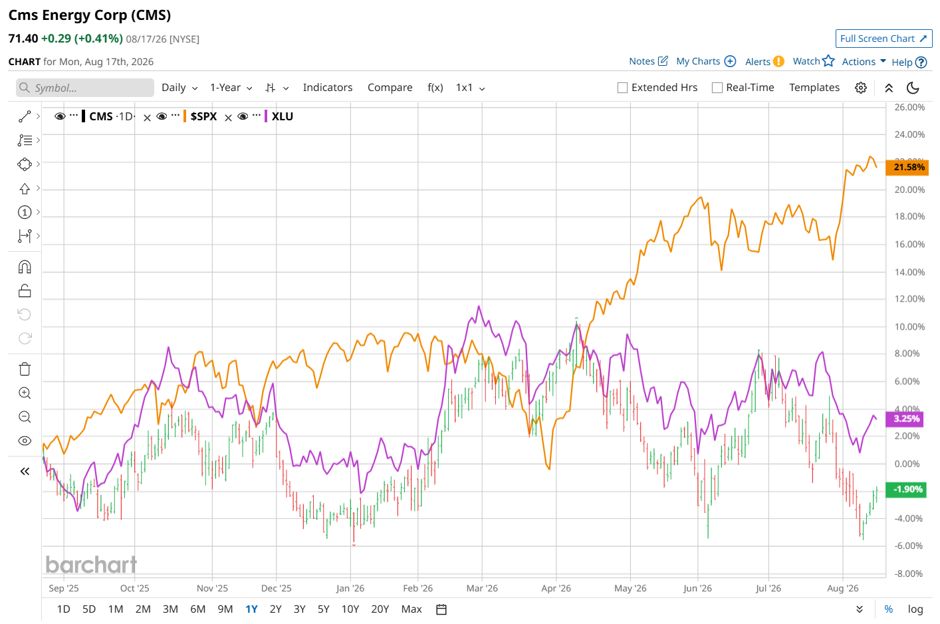Image resolution: width=940 pixels, height=624 pixels.
Task: Toggle the magnet snap mode
Action: click(x=25, y=267)
